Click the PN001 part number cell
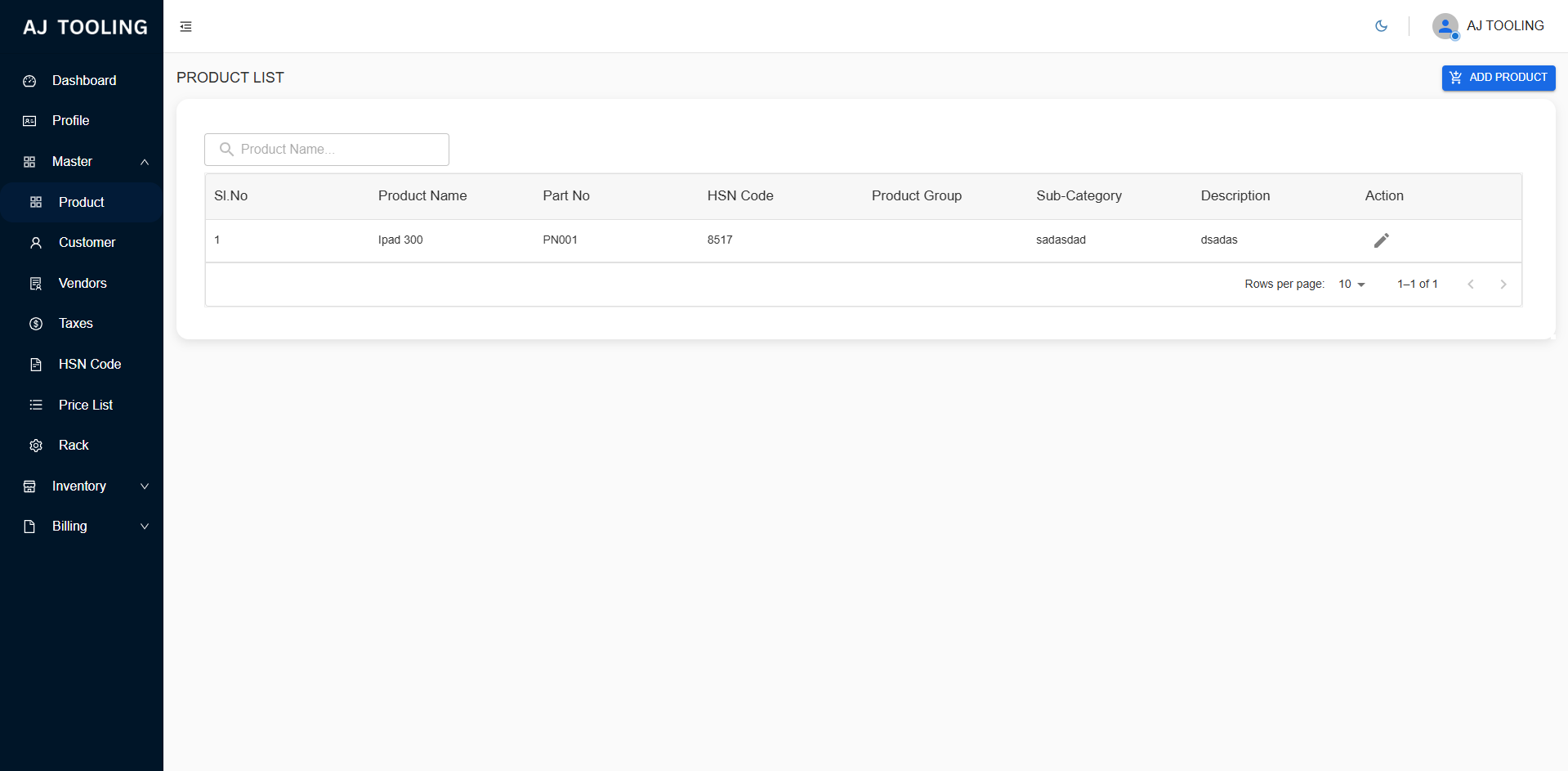This screenshot has height=771, width=1568. [x=560, y=240]
